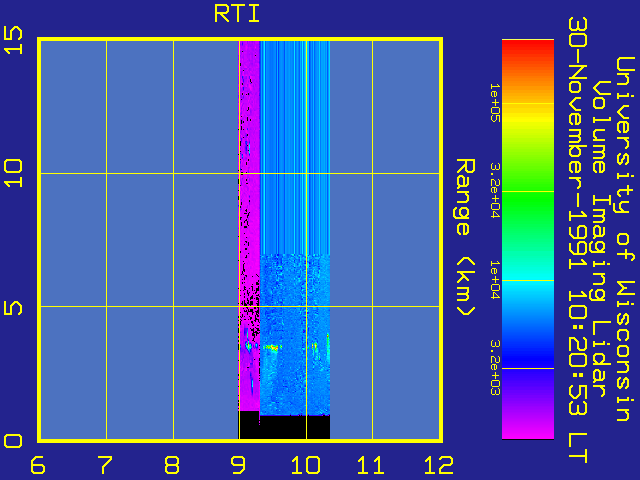The height and width of the screenshot is (480, 640).
Task: Click the x-axis tick label 9
Action: click(x=238, y=465)
